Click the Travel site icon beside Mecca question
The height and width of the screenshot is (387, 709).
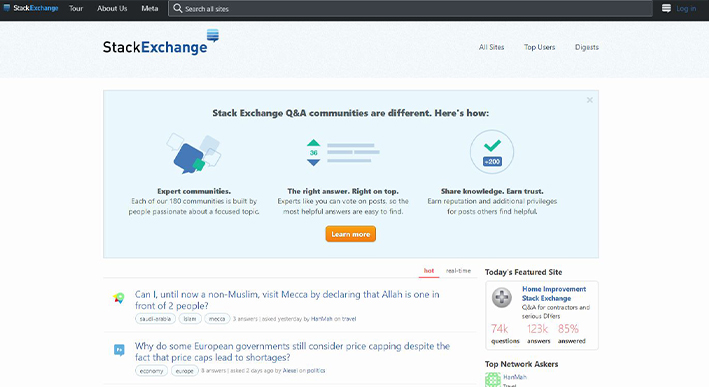click(119, 298)
